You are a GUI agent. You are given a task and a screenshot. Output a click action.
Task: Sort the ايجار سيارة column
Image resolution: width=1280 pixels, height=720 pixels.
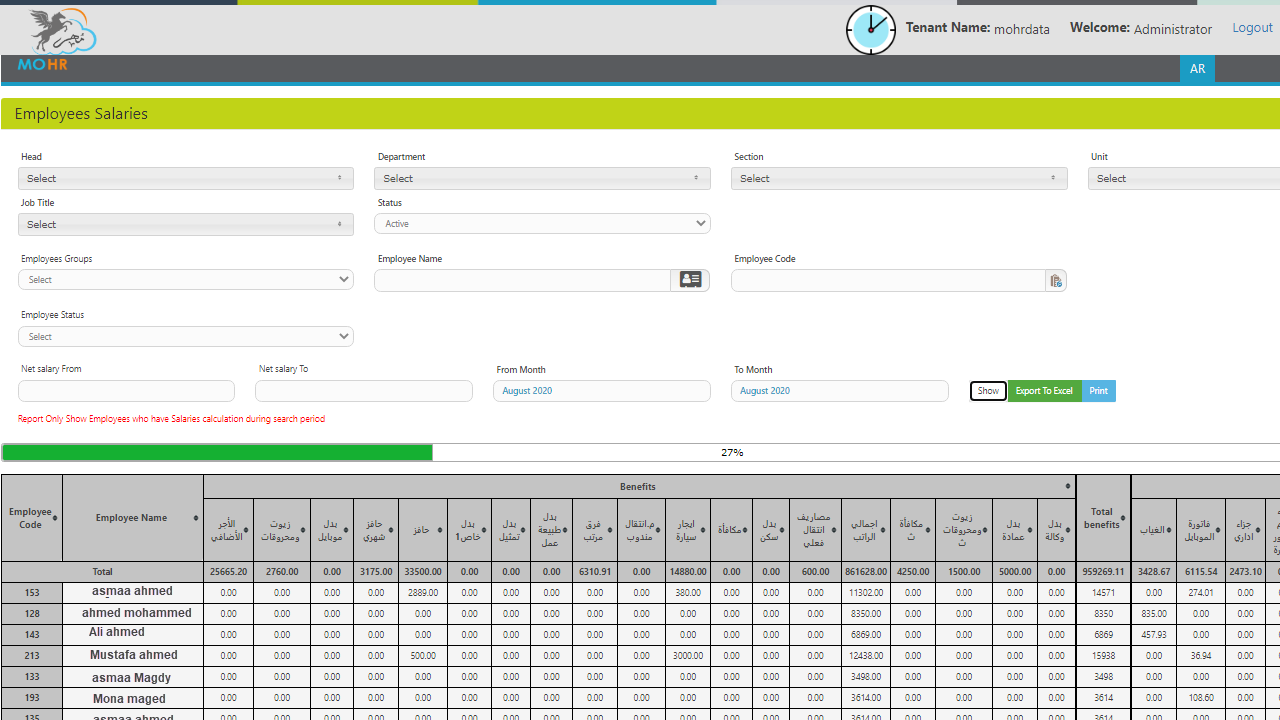pos(701,530)
